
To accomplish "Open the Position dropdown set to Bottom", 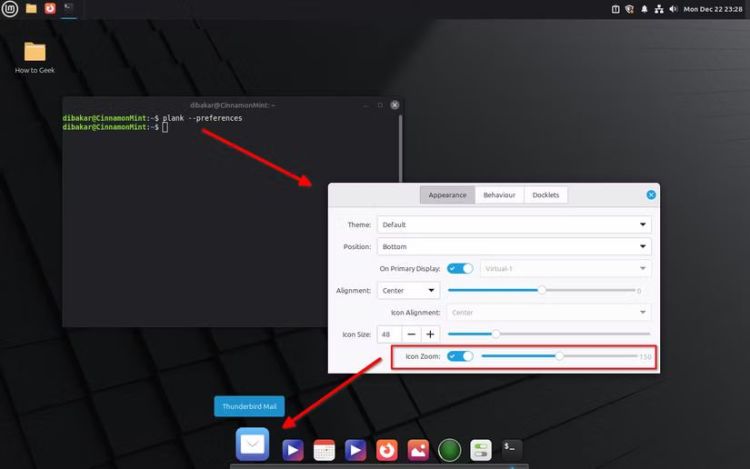I will [x=514, y=247].
